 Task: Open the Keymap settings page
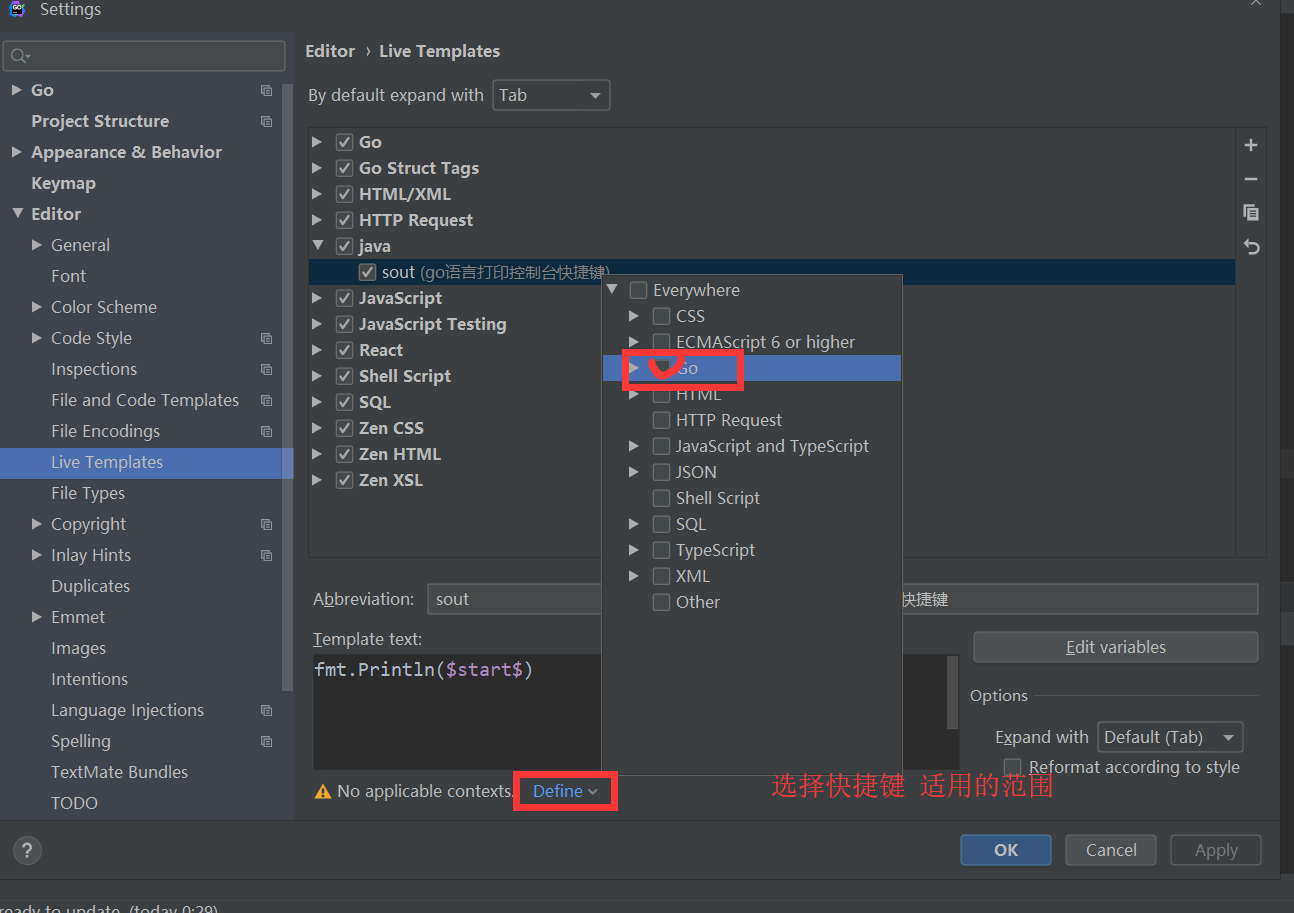click(63, 183)
